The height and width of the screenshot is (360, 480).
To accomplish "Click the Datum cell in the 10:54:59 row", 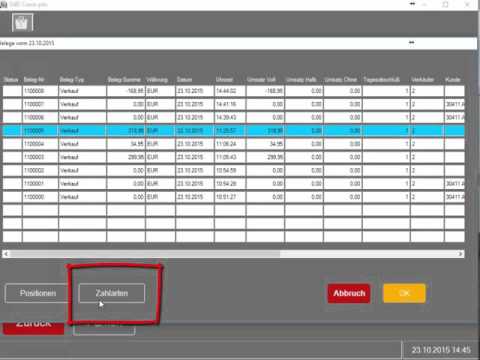I will tap(195, 170).
